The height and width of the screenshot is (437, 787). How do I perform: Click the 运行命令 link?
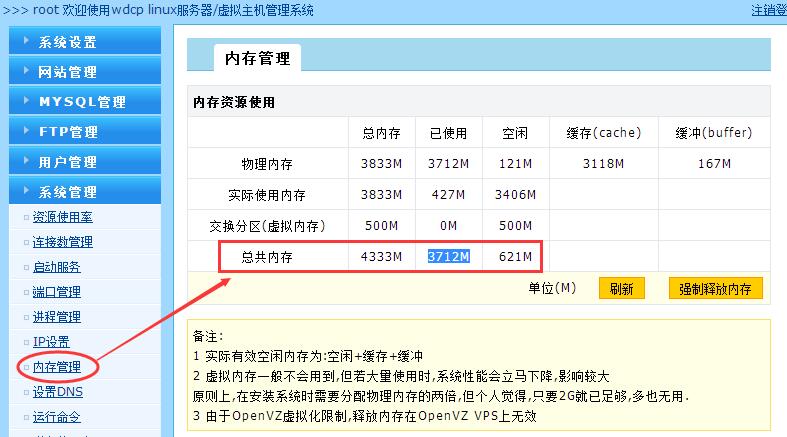pos(56,417)
